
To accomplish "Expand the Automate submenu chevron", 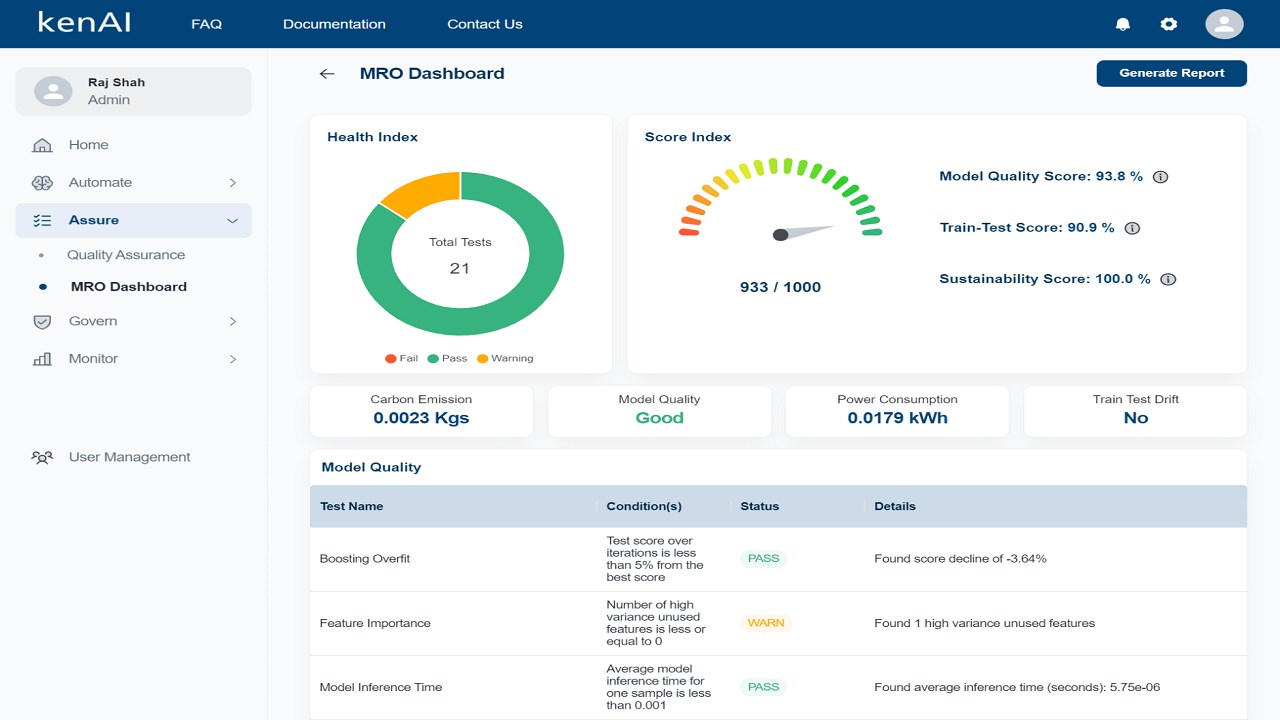I will point(233,183).
